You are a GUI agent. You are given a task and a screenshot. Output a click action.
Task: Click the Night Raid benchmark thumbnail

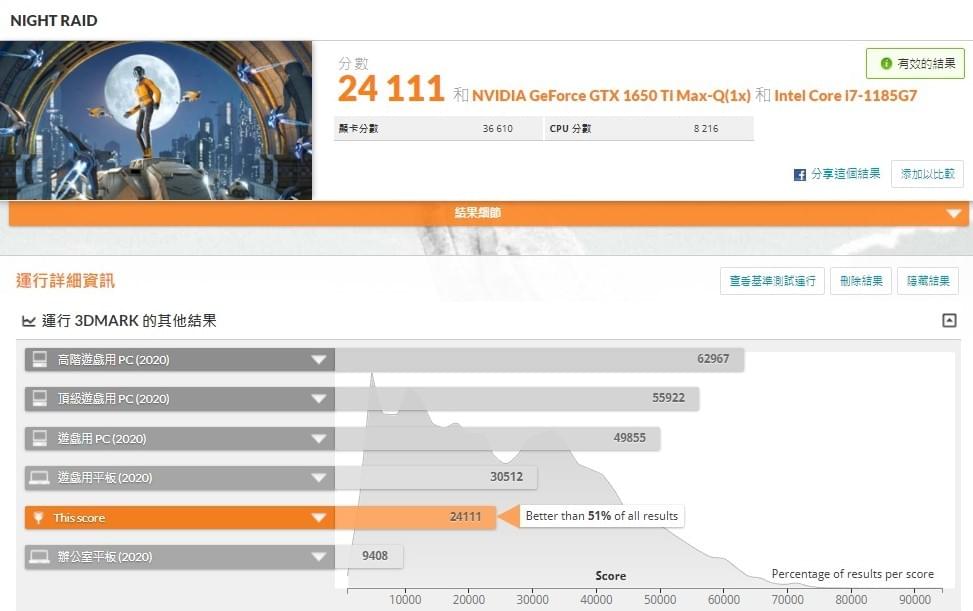156,120
